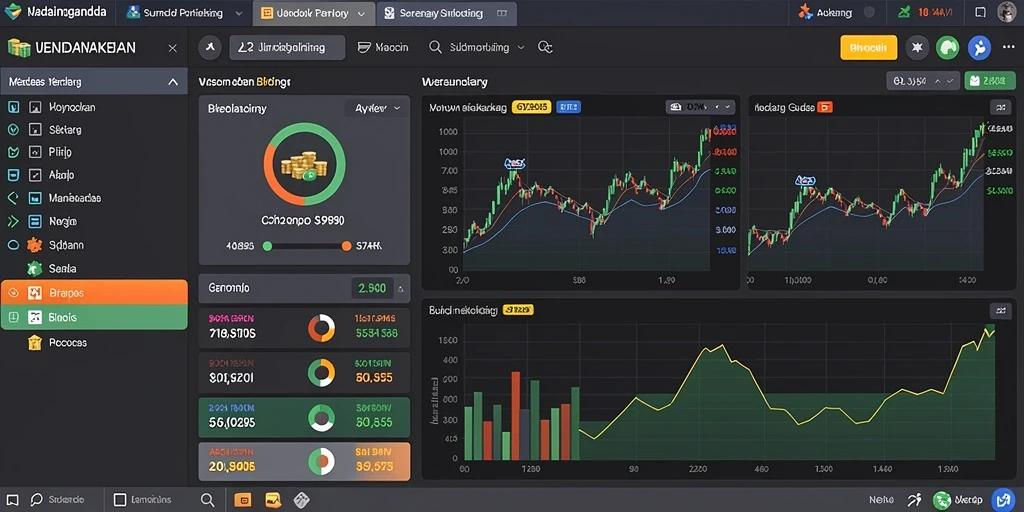Select the orange Sdbann sidebar icon

[35, 246]
